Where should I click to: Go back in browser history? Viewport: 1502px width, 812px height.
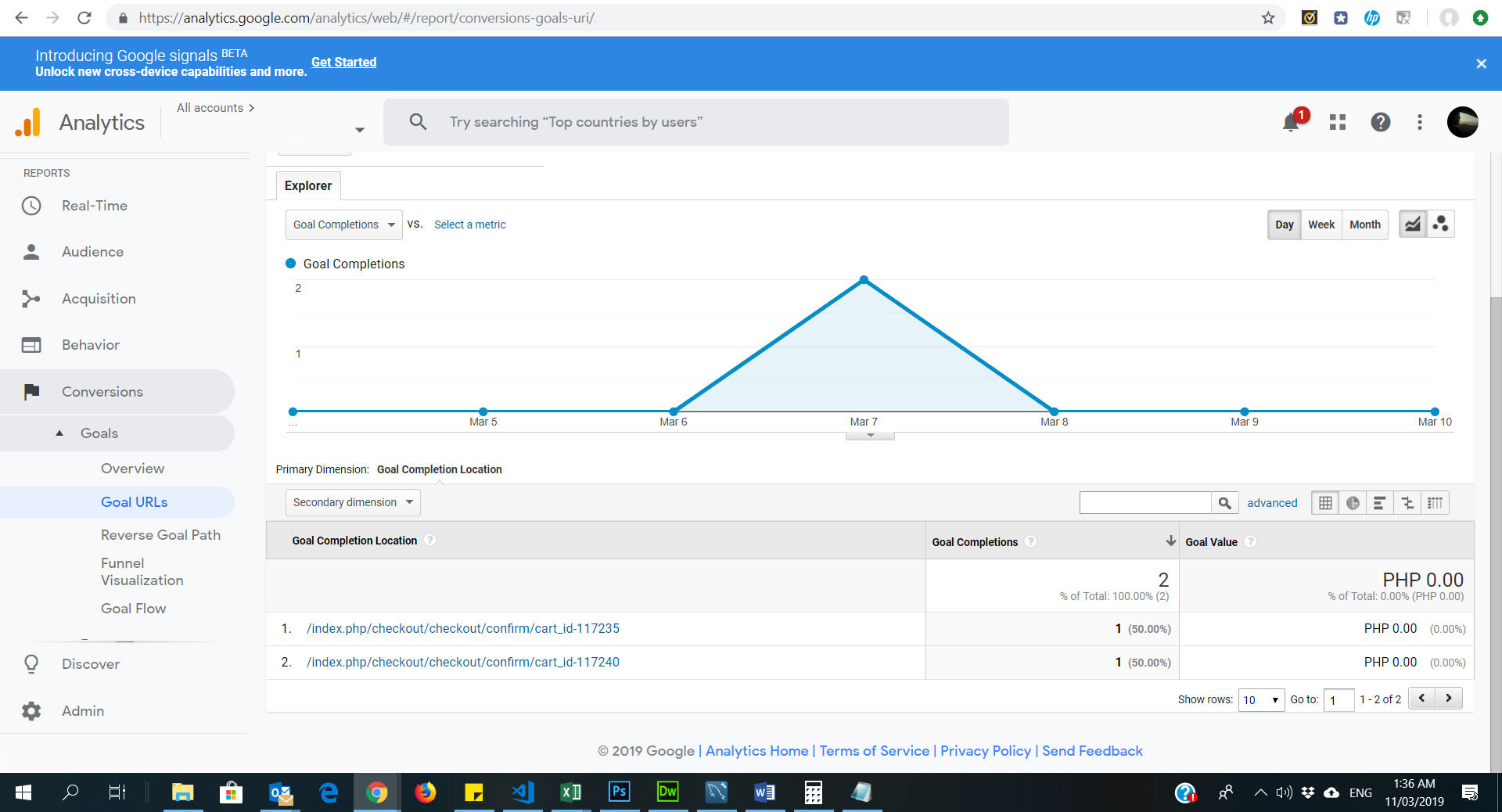click(21, 18)
